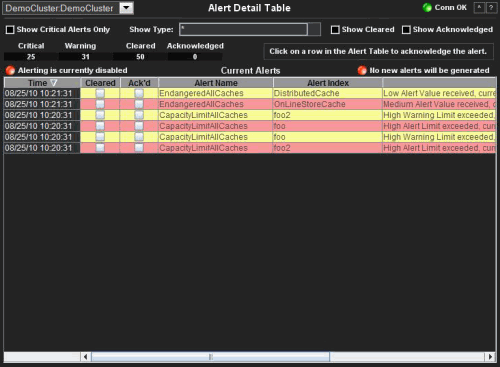
Task: Check Cleared box for DistributedCache row
Action: [x=100, y=93]
